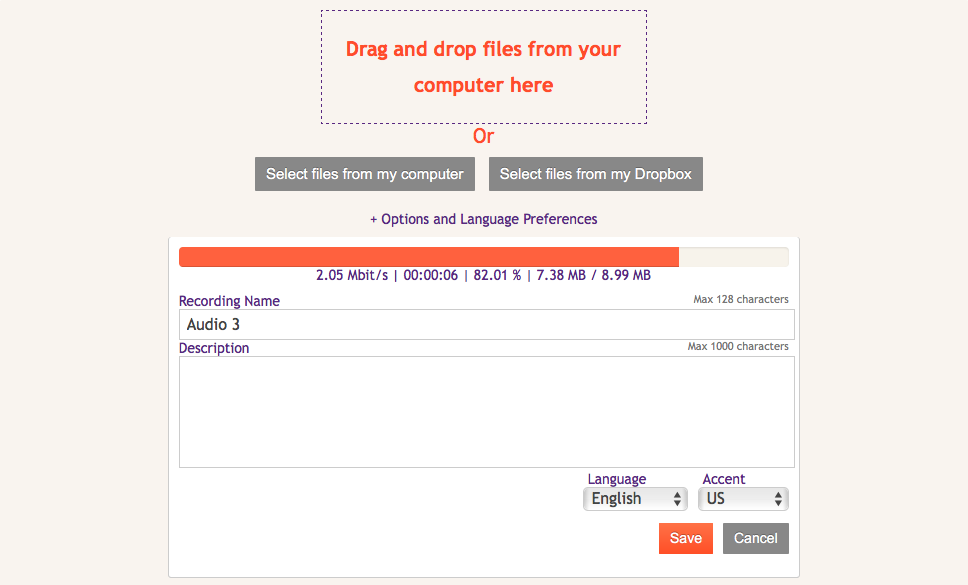
Task: Click the Language label above the dropdown
Action: tap(616, 479)
